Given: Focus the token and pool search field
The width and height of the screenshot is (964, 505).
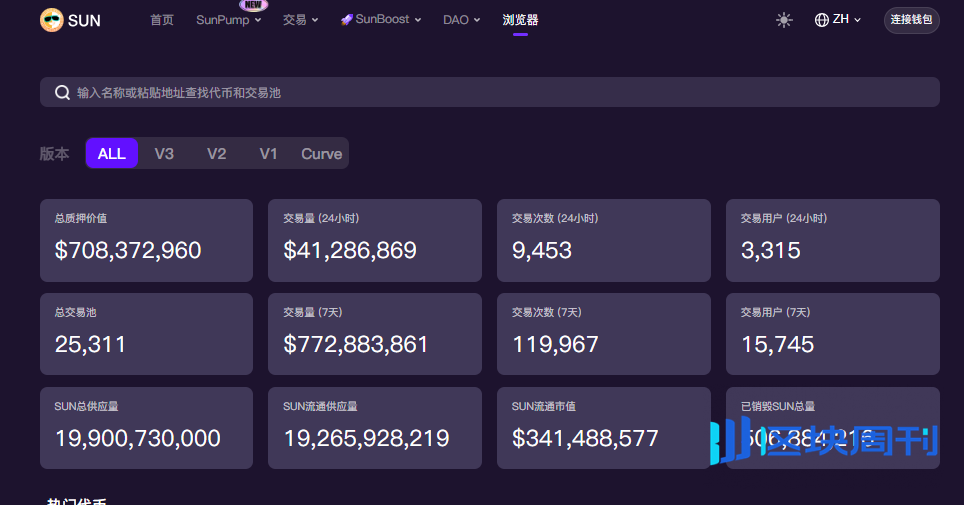Looking at the screenshot, I should [489, 92].
